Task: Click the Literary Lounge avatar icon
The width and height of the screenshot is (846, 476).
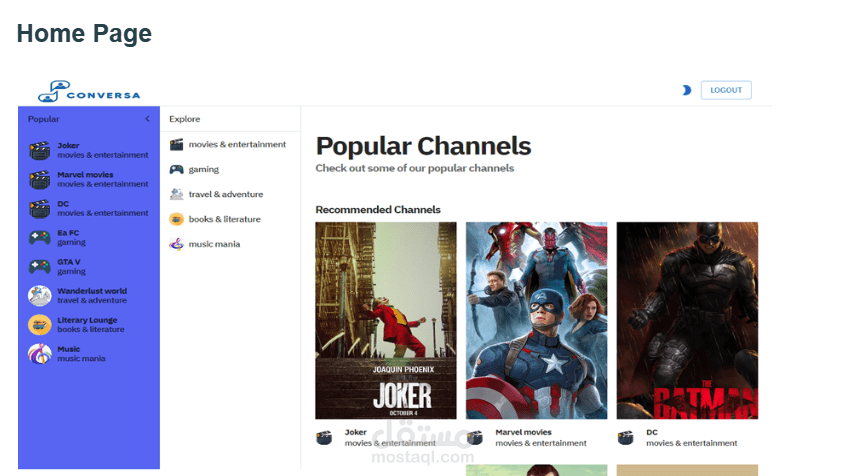Action: click(x=39, y=325)
